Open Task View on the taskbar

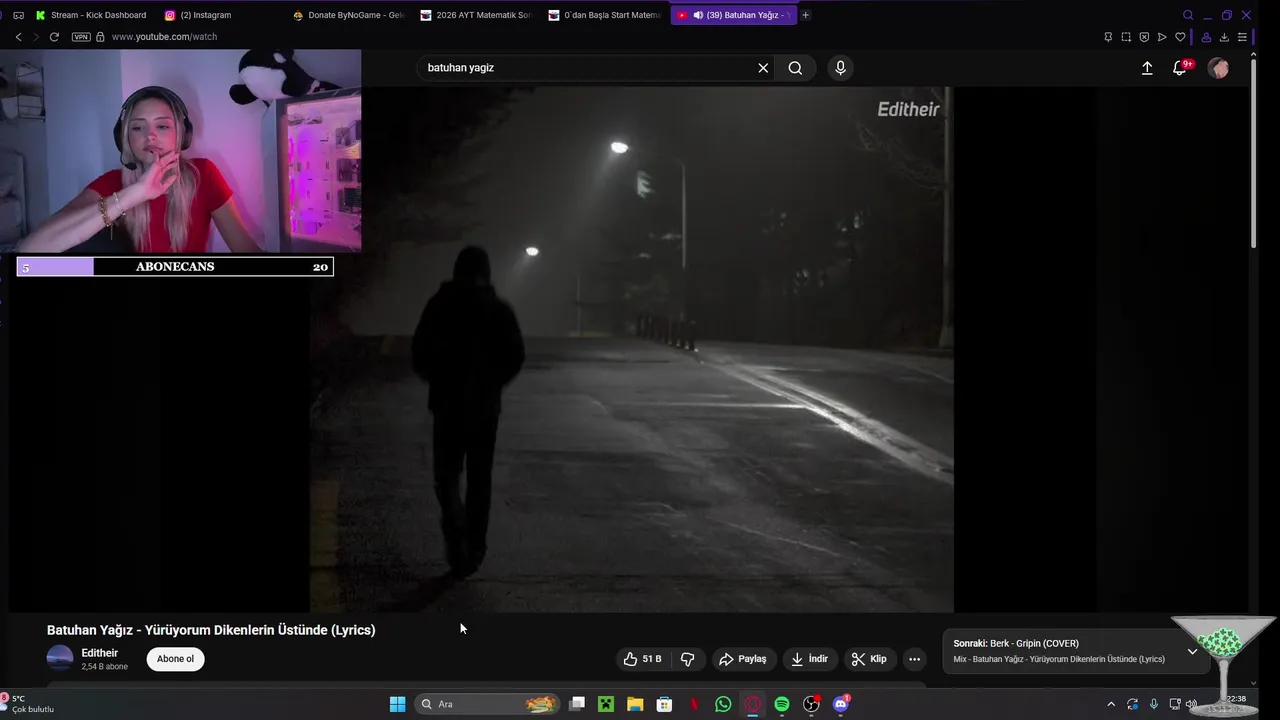point(577,704)
